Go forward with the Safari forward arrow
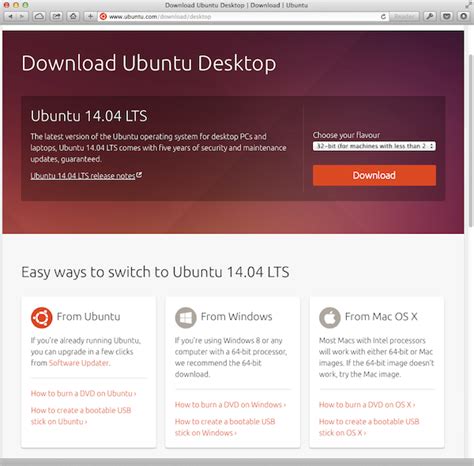 [22, 16]
